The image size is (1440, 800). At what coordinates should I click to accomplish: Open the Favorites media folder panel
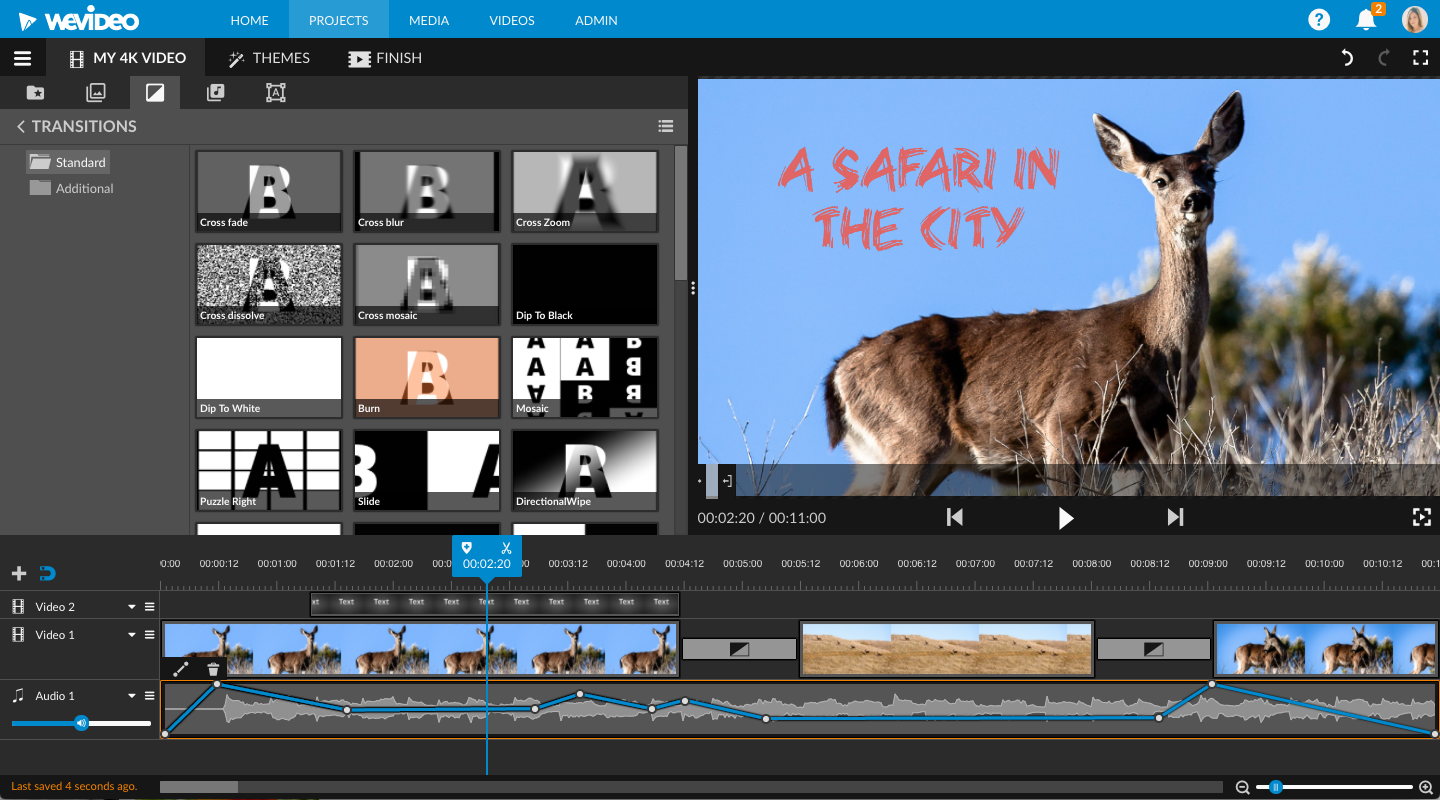35,92
